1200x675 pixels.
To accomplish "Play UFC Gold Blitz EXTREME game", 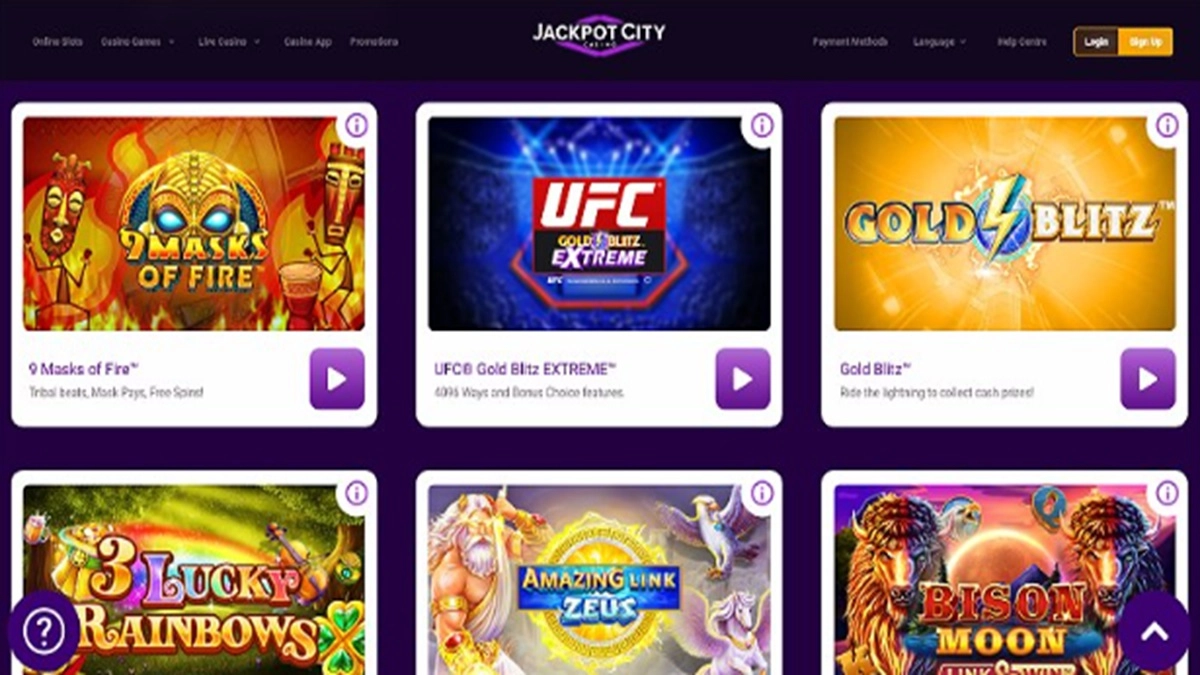I will click(x=743, y=379).
